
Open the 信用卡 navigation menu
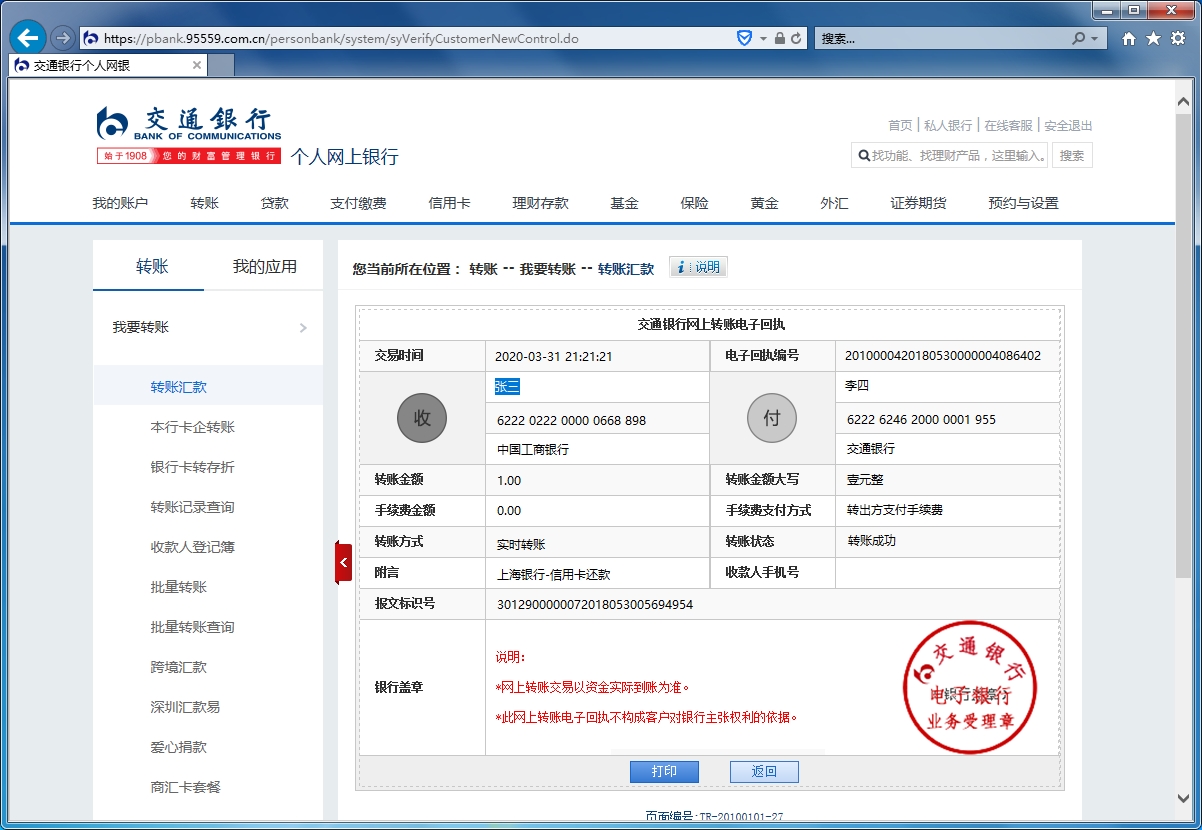449,202
